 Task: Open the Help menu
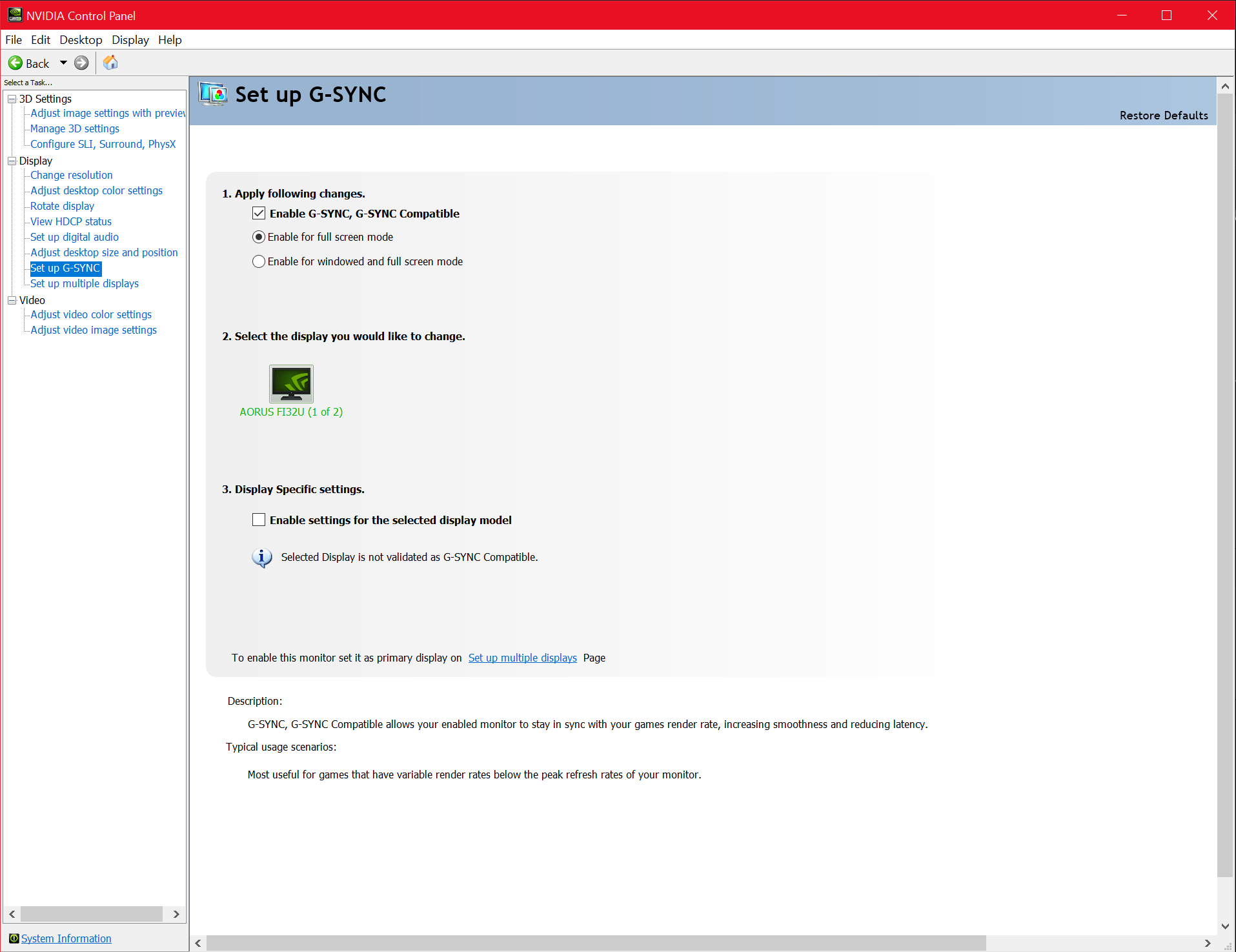[x=170, y=40]
